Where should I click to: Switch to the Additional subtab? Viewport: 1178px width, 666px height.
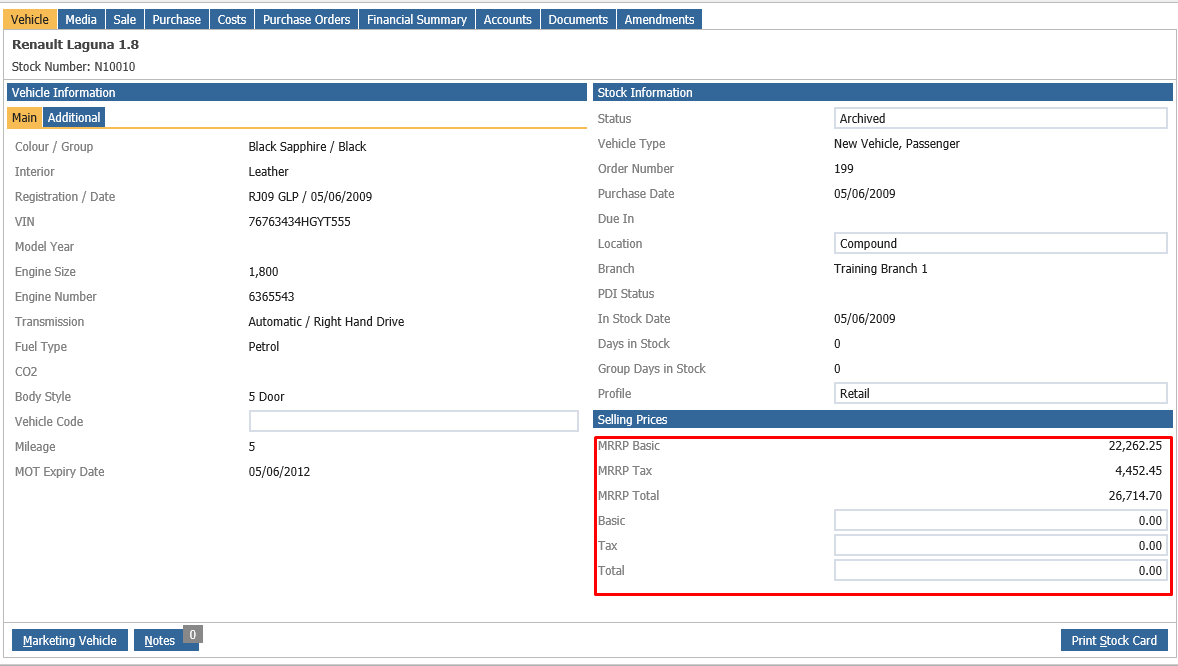click(74, 117)
